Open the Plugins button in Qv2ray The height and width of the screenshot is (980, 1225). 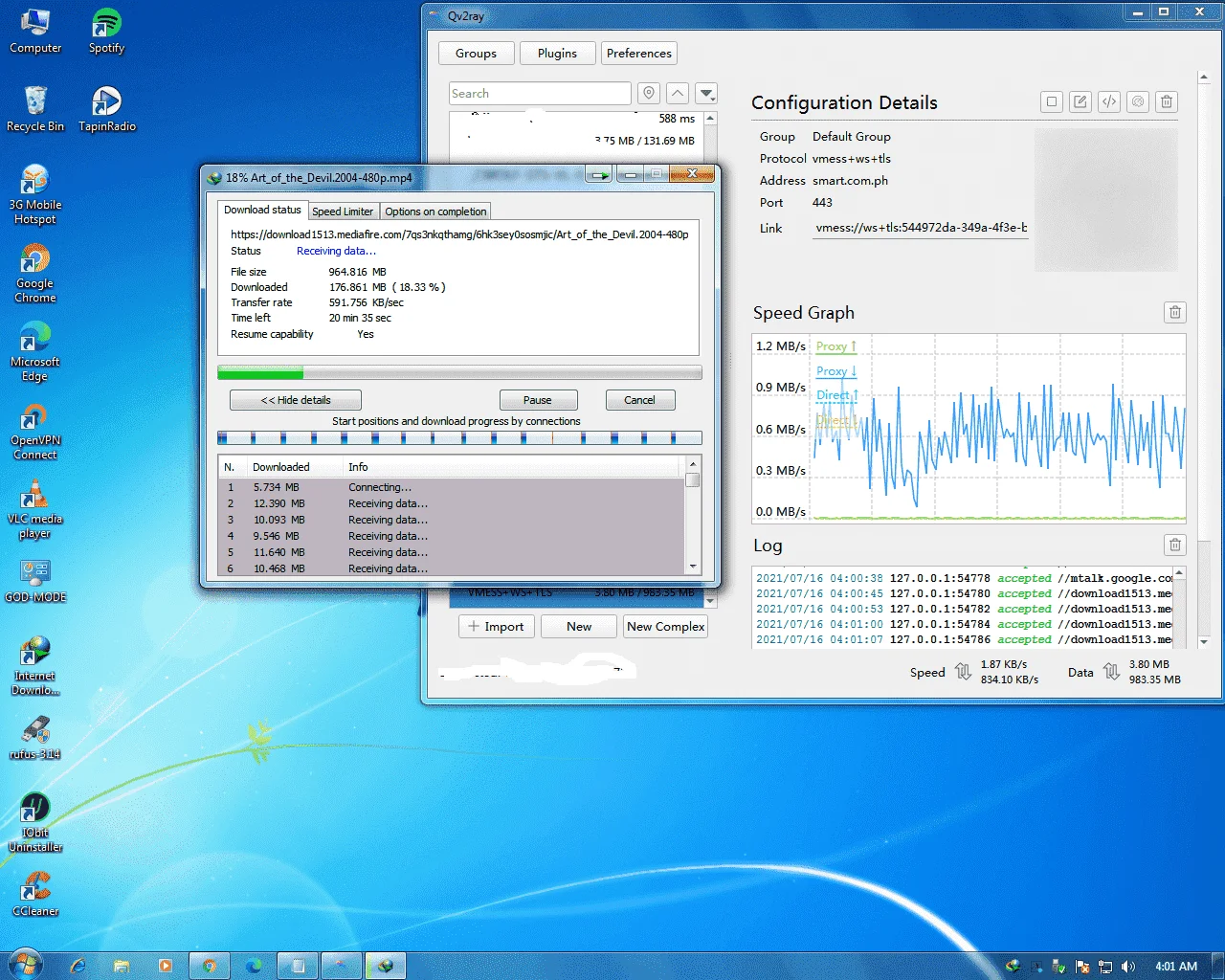click(x=557, y=54)
